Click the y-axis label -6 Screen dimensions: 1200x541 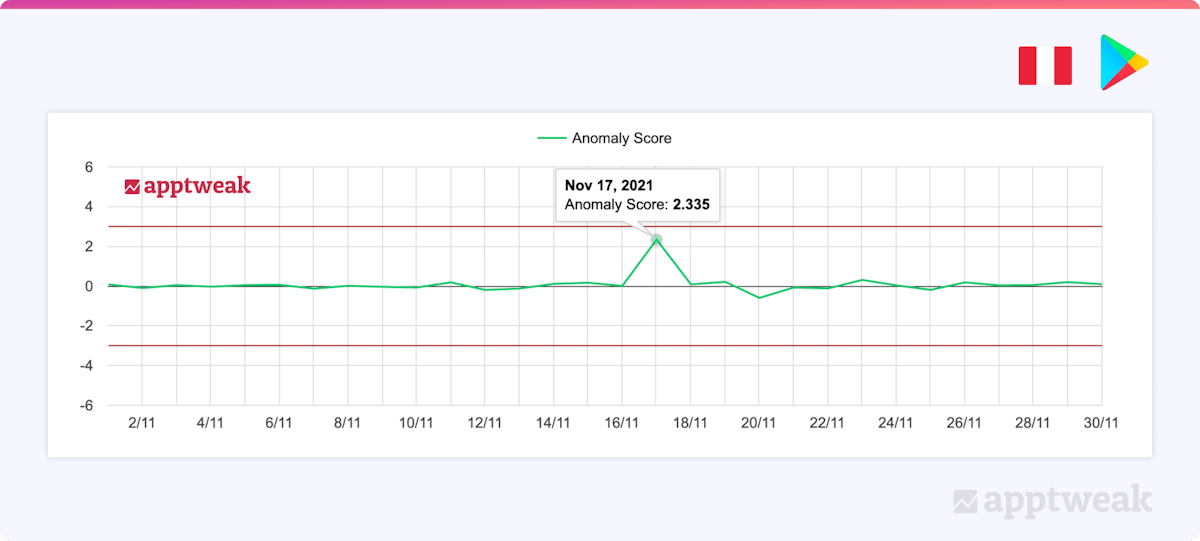[x=86, y=406]
